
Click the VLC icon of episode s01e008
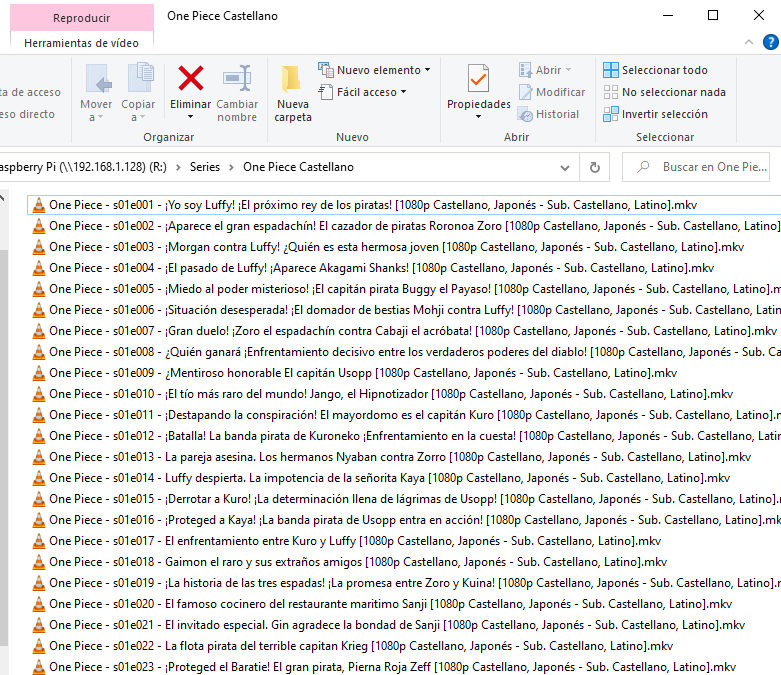[38, 352]
